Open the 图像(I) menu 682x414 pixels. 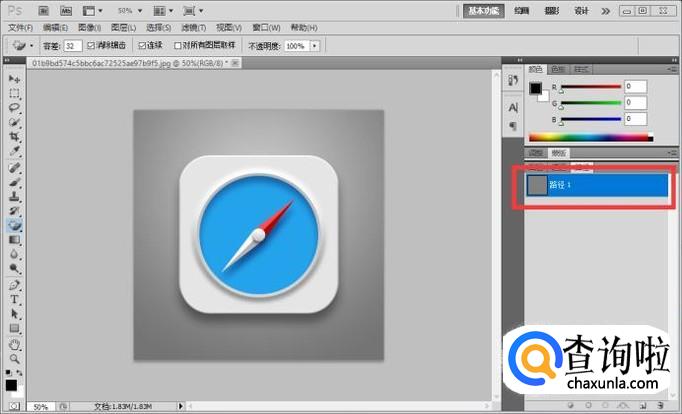(x=90, y=28)
